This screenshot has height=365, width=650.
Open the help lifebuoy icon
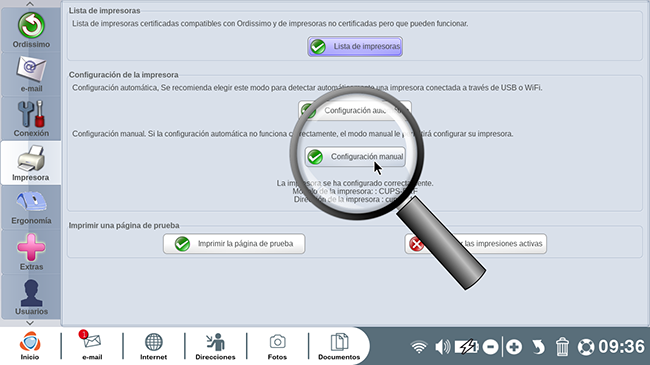(586, 347)
